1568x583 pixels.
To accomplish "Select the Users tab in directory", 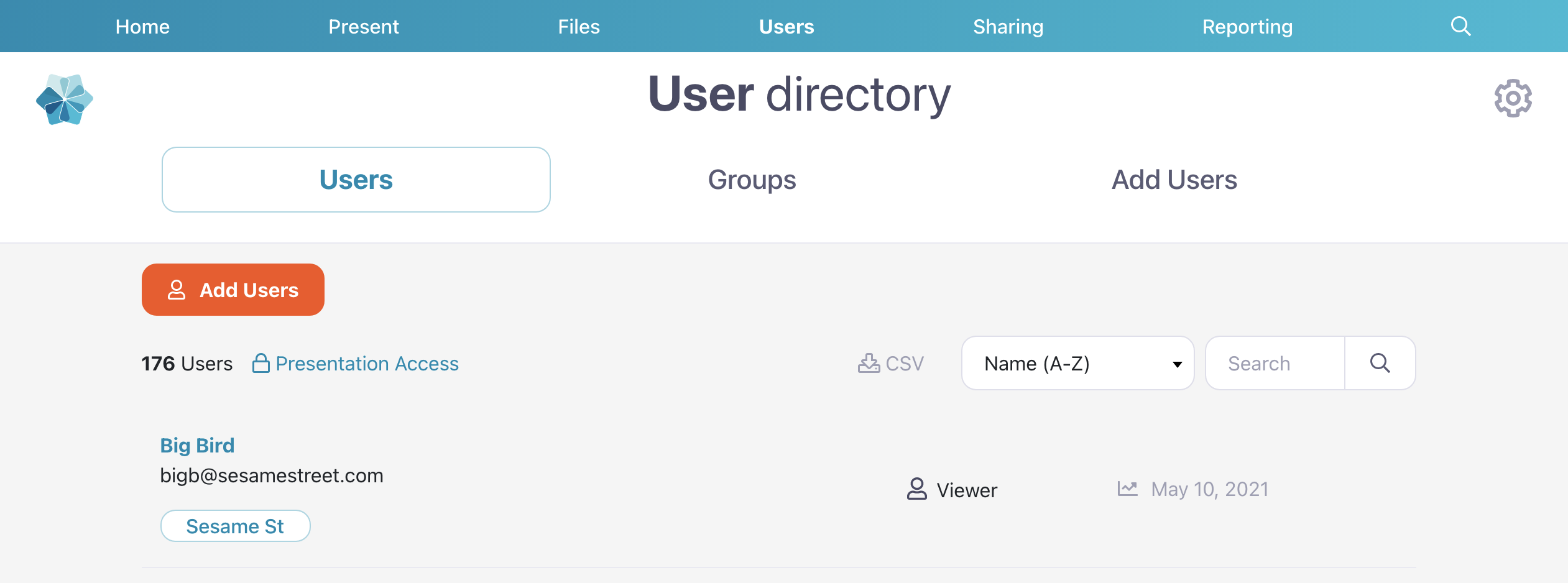I will (356, 180).
